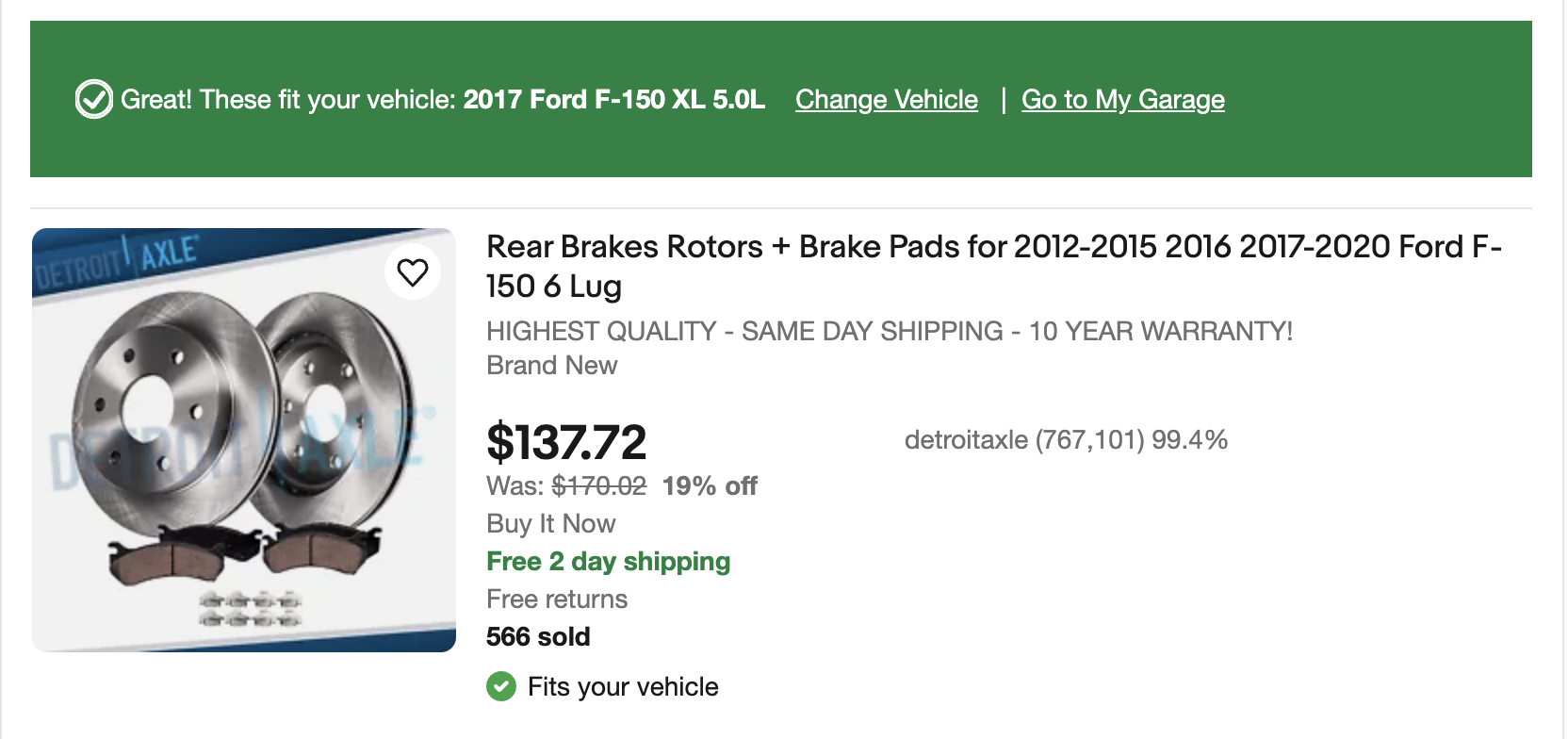Viewport: 1568px width, 739px height.
Task: Click the Change Vehicle link
Action: pyautogui.click(x=886, y=99)
